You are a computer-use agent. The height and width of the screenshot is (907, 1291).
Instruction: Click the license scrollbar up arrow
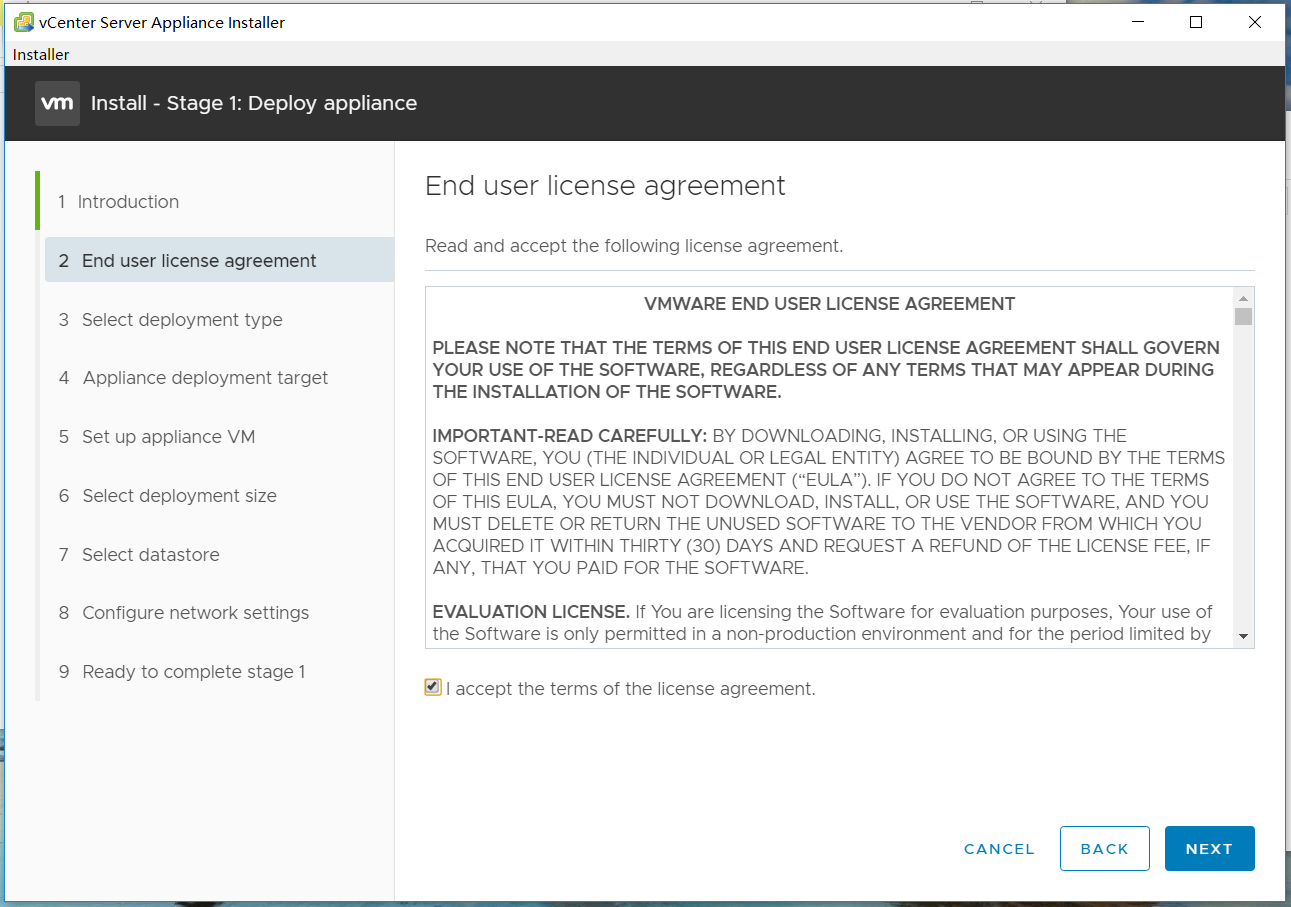tap(1243, 298)
